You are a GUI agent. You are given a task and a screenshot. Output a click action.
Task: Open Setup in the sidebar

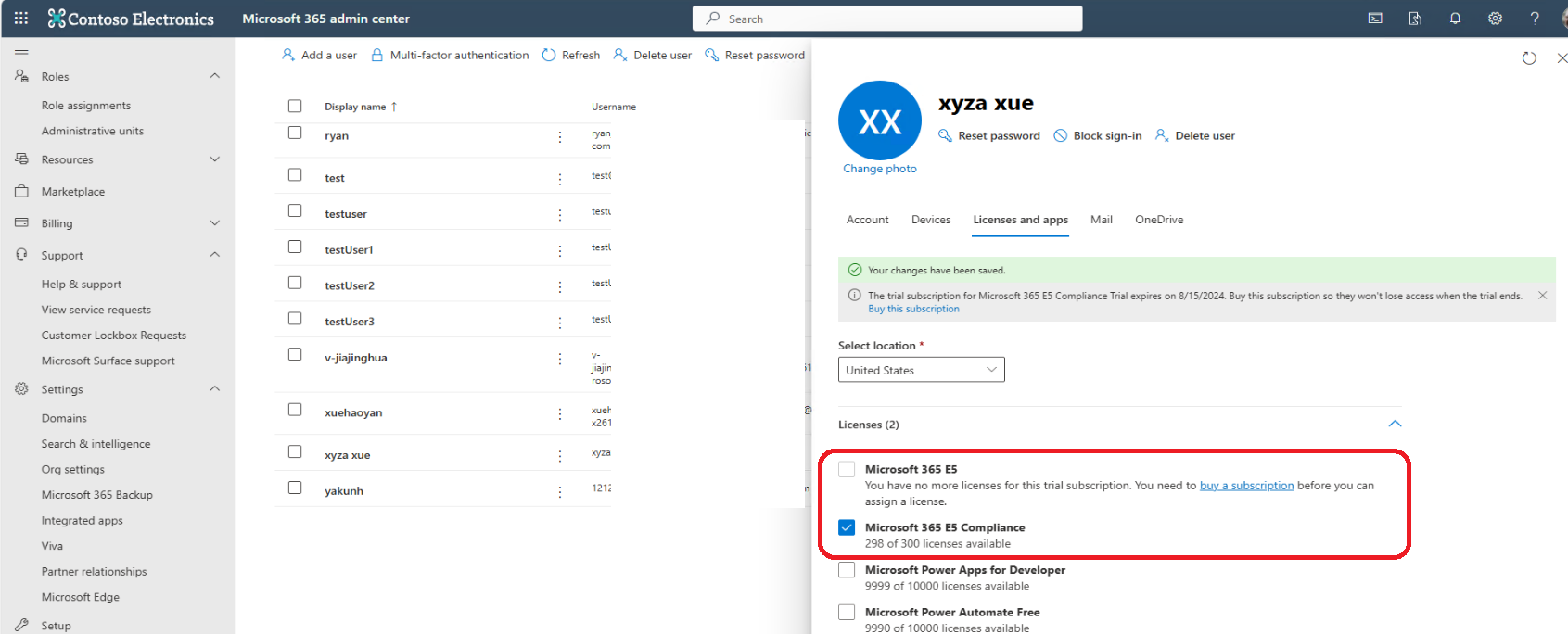pyautogui.click(x=56, y=626)
